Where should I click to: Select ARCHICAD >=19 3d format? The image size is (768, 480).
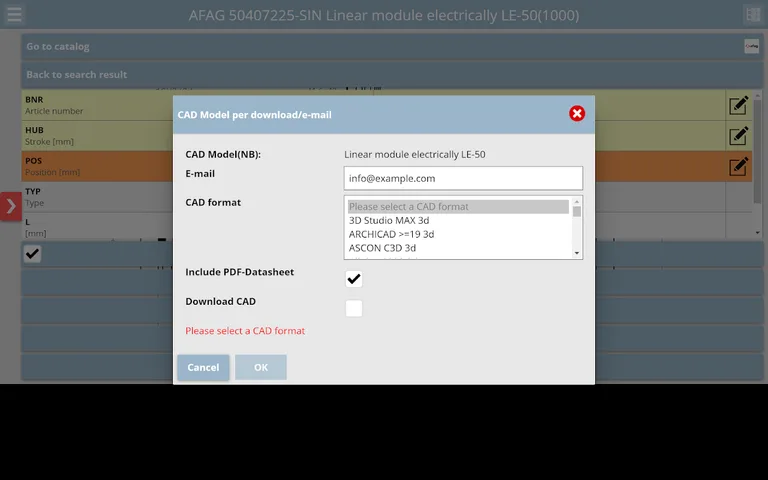(458, 234)
